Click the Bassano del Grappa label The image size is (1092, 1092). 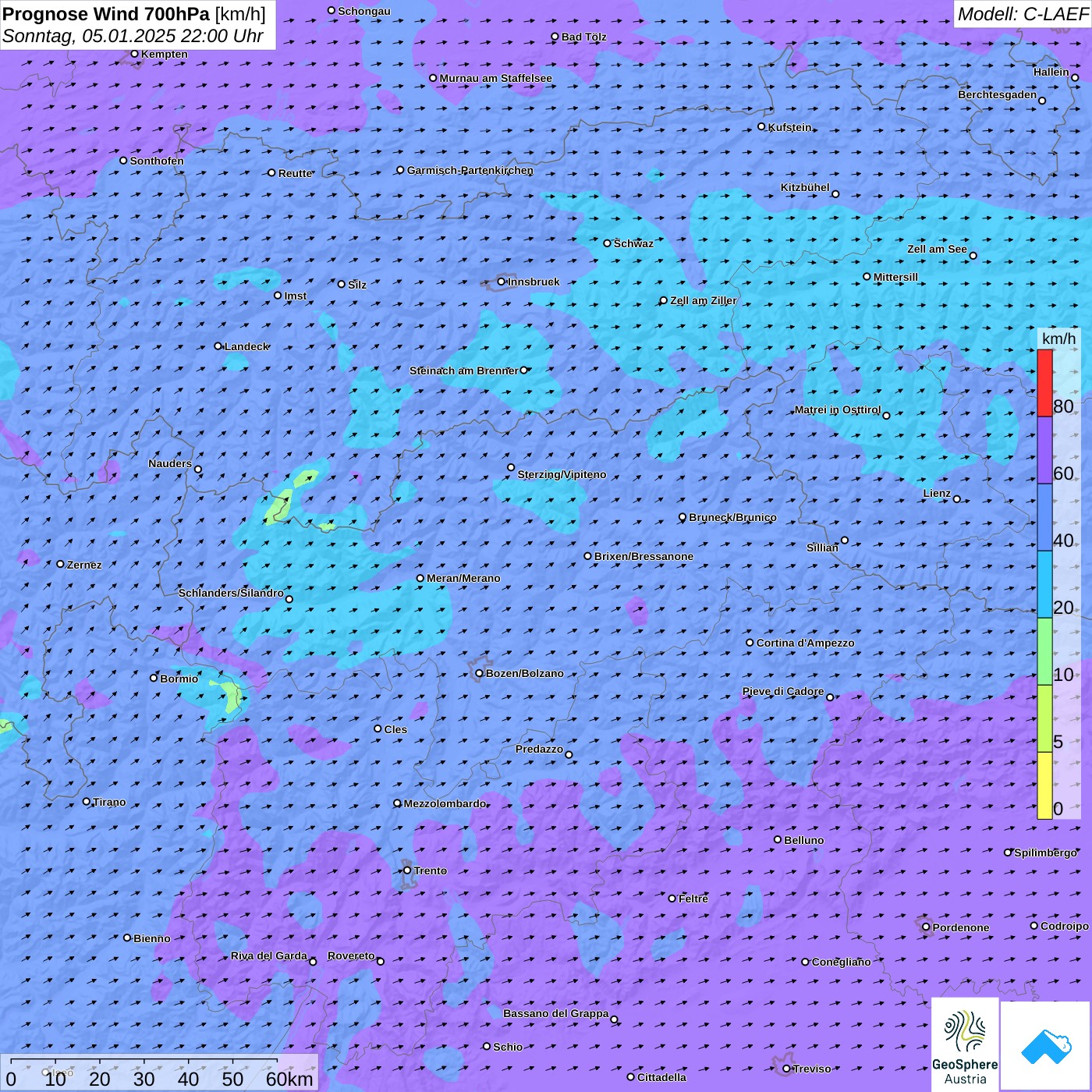click(555, 1013)
